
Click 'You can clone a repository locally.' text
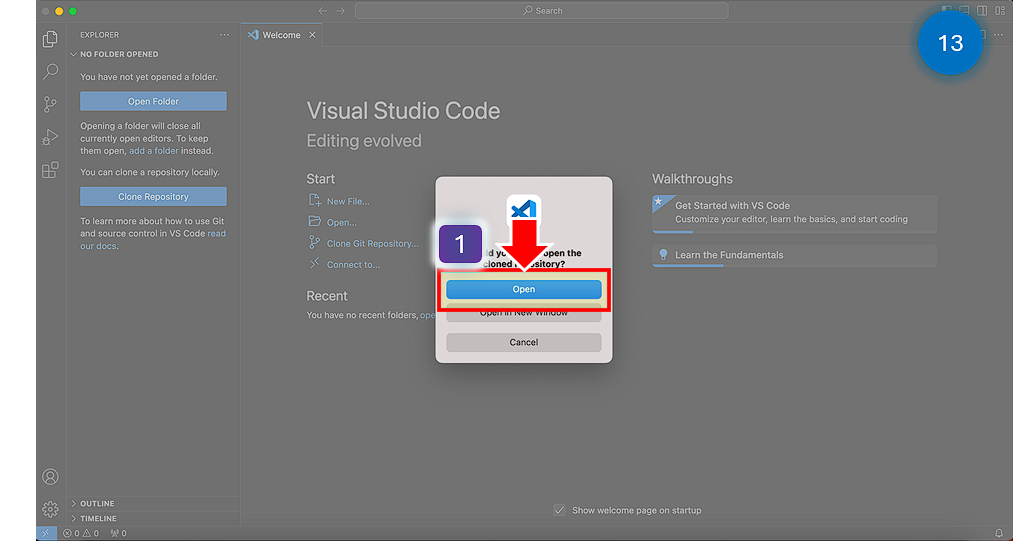150,173
